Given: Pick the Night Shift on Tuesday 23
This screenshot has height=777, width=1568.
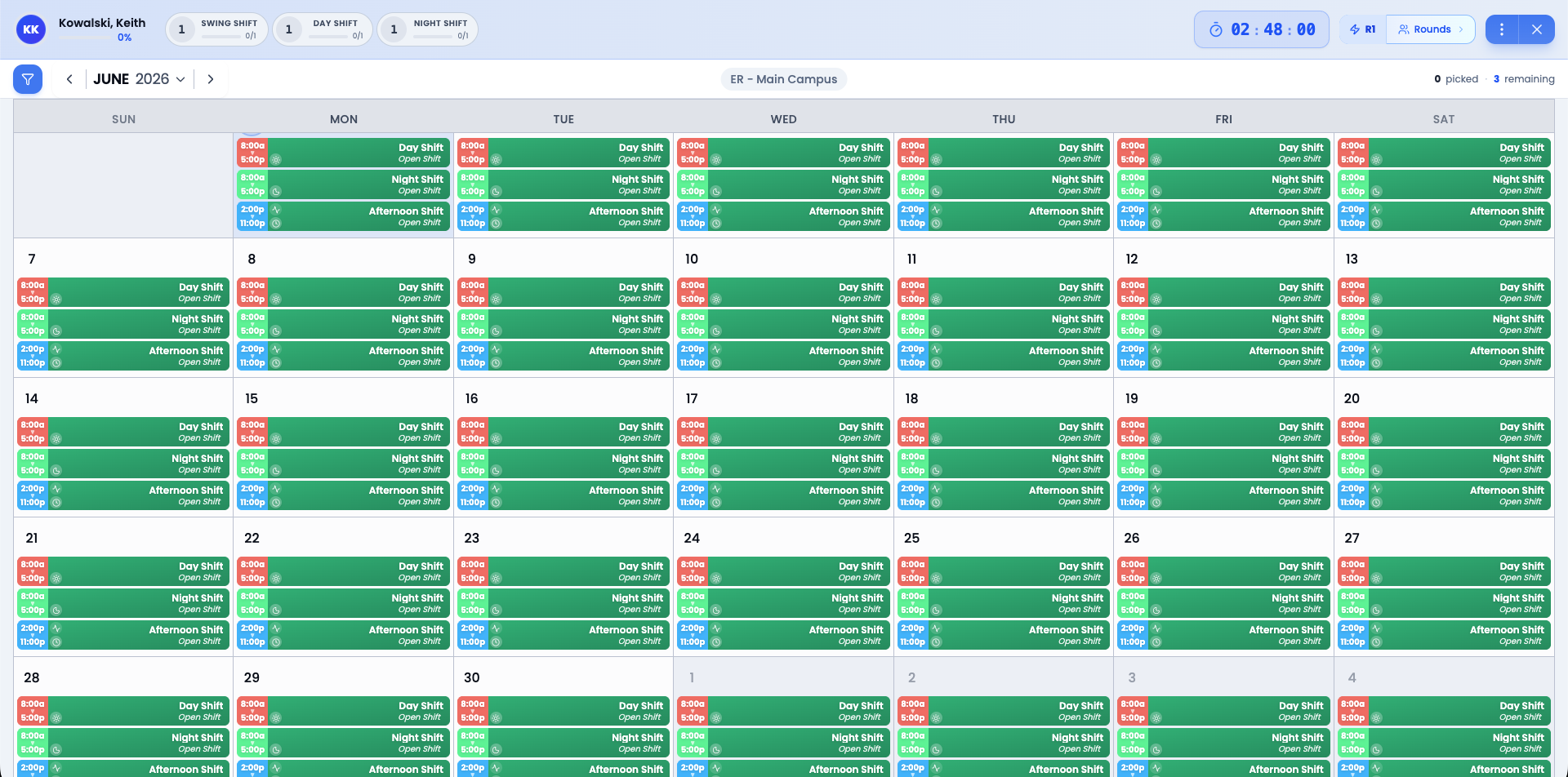Looking at the screenshot, I should point(563,603).
